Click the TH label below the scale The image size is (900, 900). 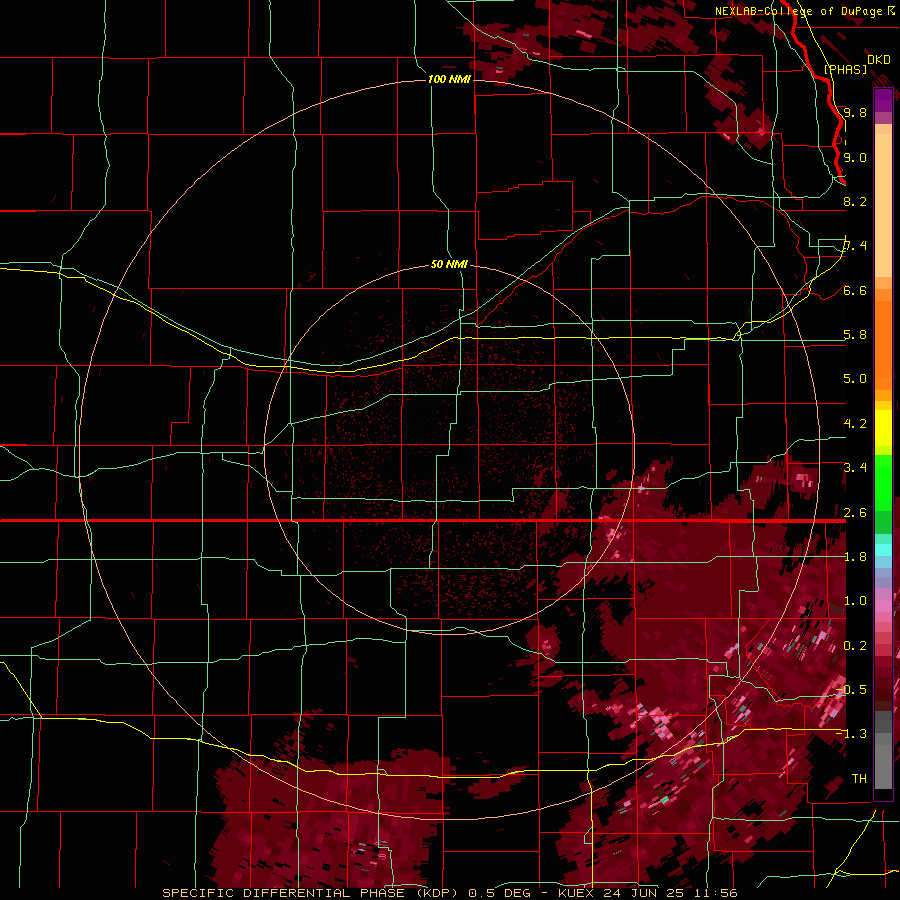(x=859, y=779)
